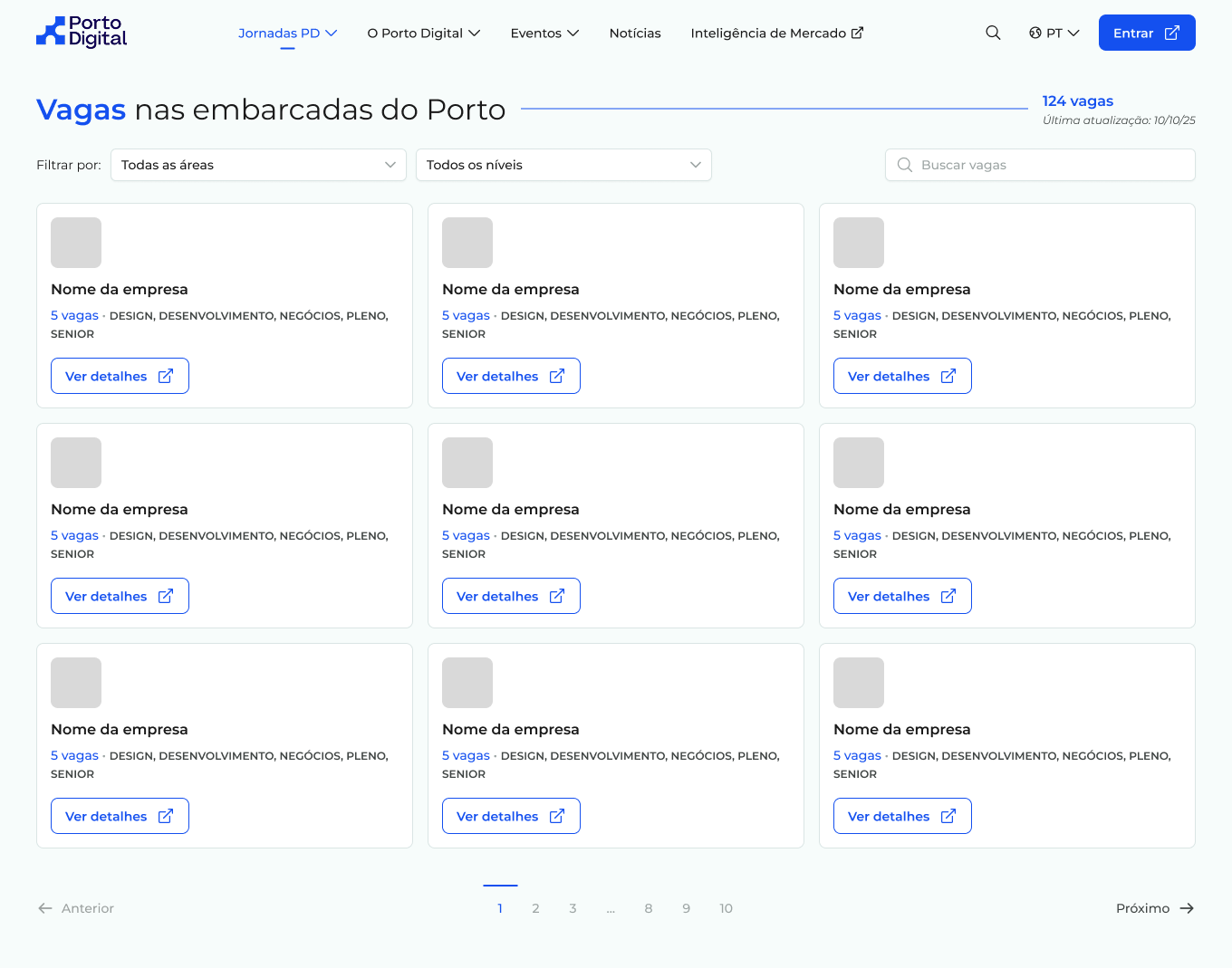Screen dimensions: 1232x968
Task: Click Ver detalhes on the bottom-middle card
Action: click(511, 816)
